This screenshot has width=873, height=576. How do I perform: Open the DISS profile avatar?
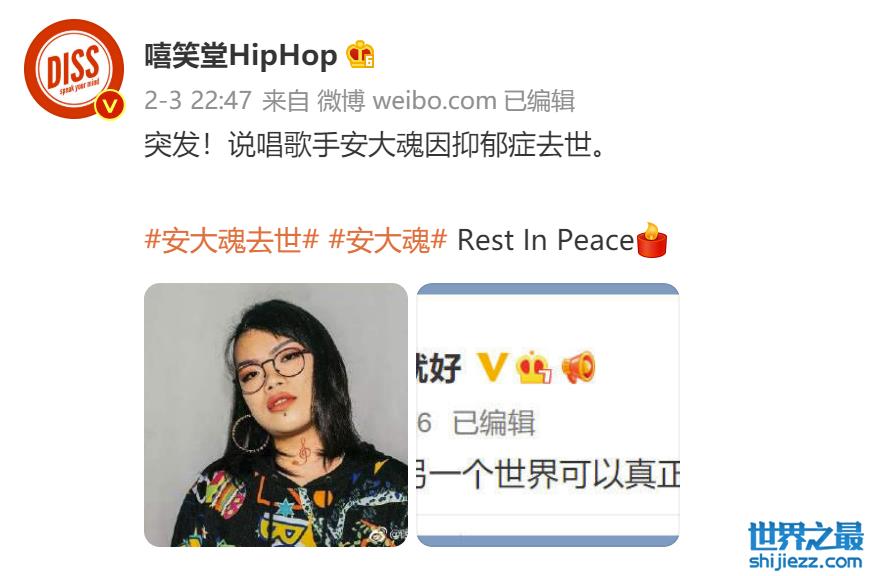tap(74, 68)
